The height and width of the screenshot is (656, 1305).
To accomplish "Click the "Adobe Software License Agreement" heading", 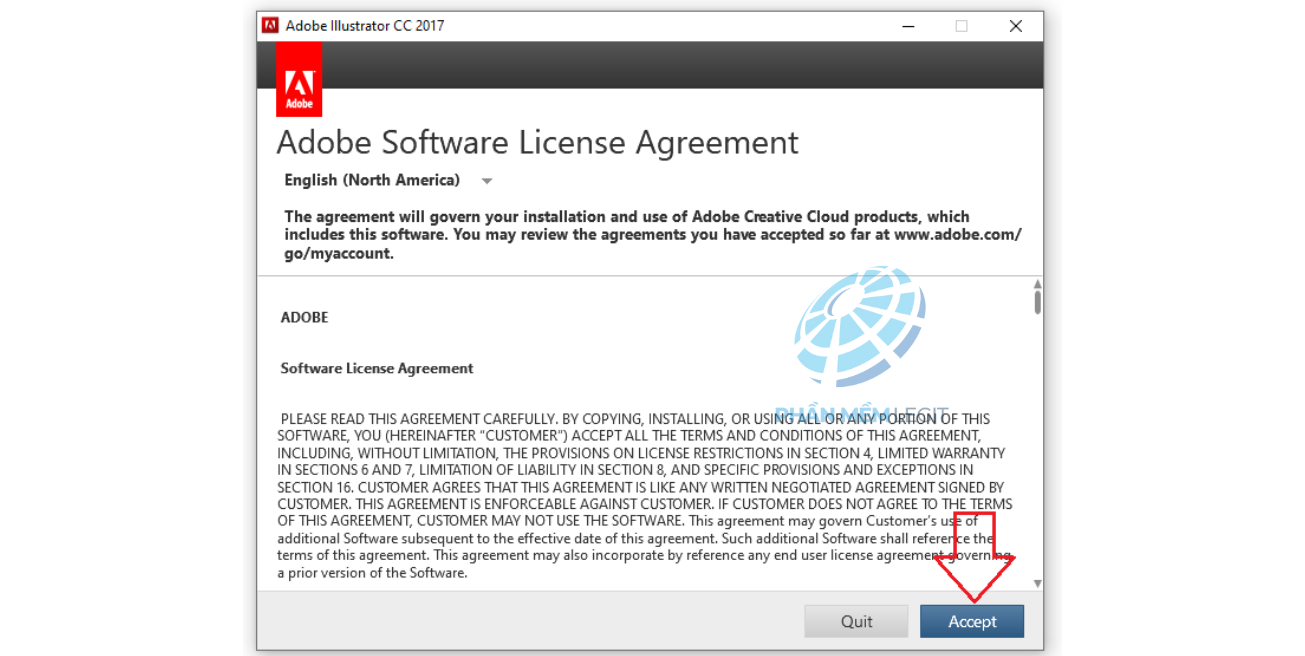I will tap(537, 143).
